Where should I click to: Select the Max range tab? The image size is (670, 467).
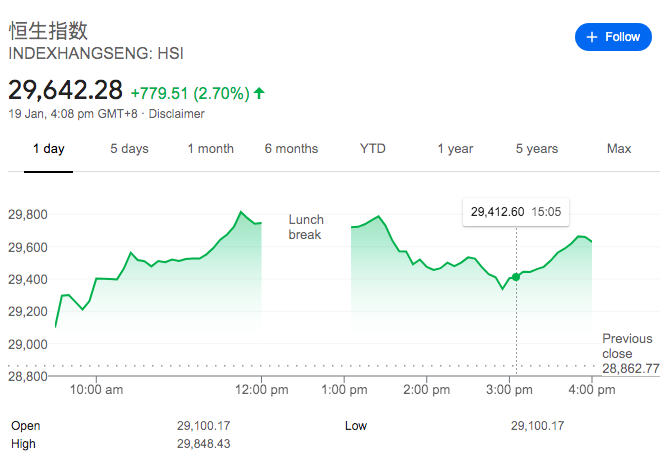(619, 149)
